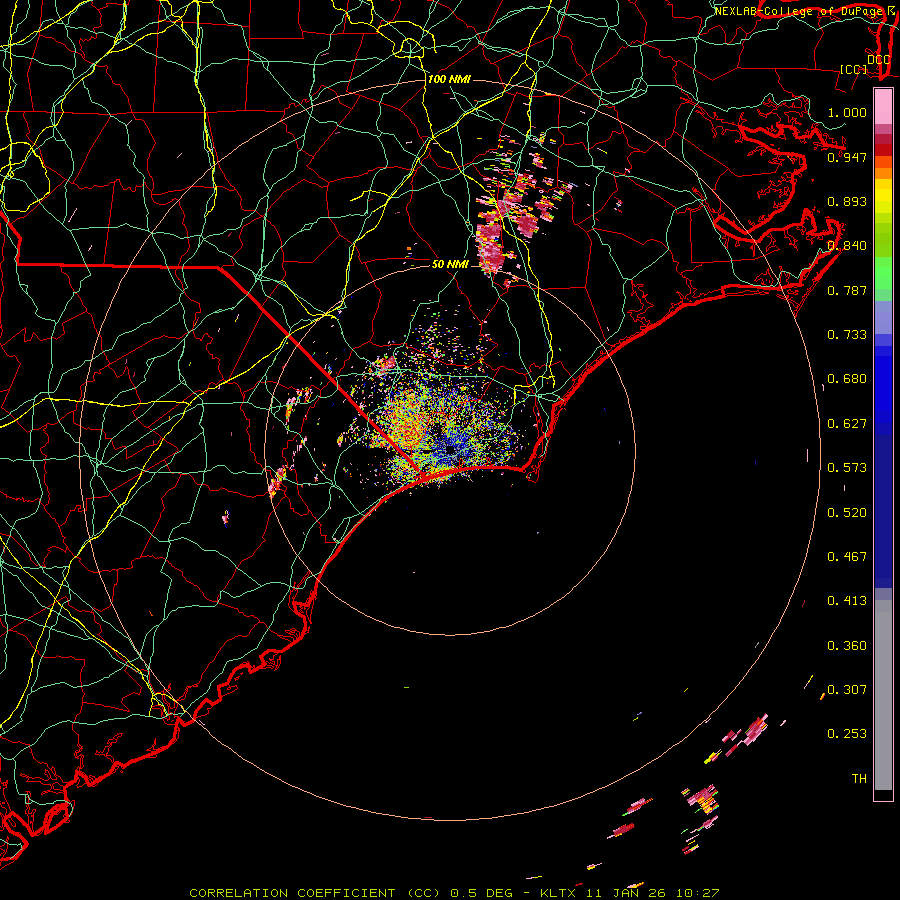Click the 0.520 legend value
This screenshot has height=900, width=900.
tap(847, 512)
